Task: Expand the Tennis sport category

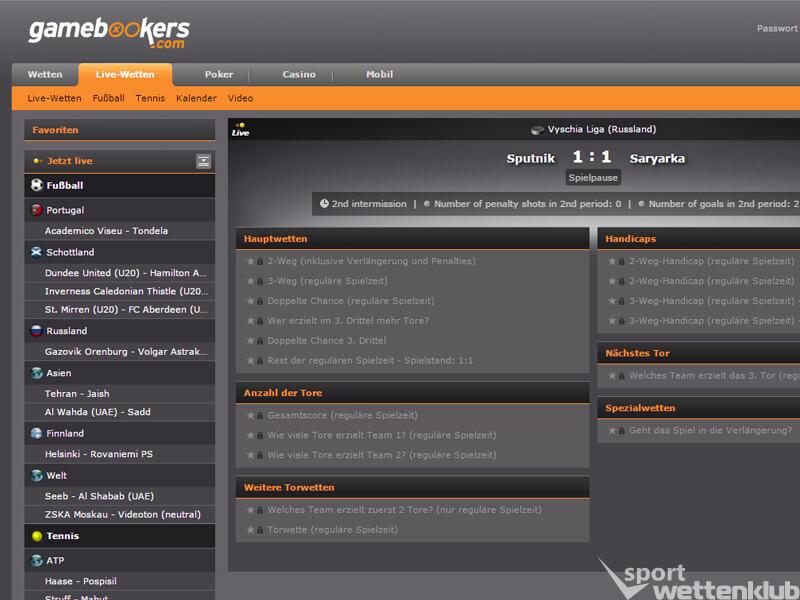Action: pos(119,536)
